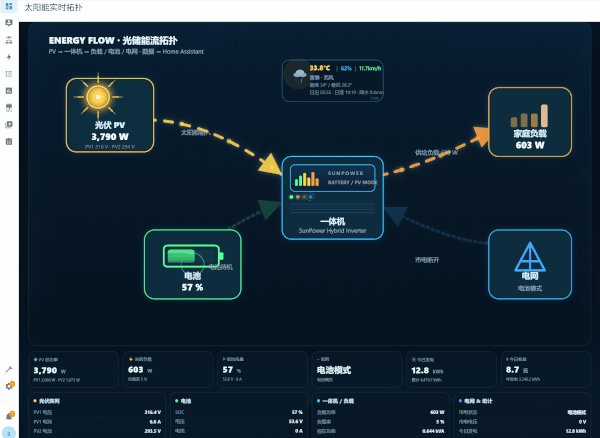Open the Media play-box sidebar icon

coord(9,125)
